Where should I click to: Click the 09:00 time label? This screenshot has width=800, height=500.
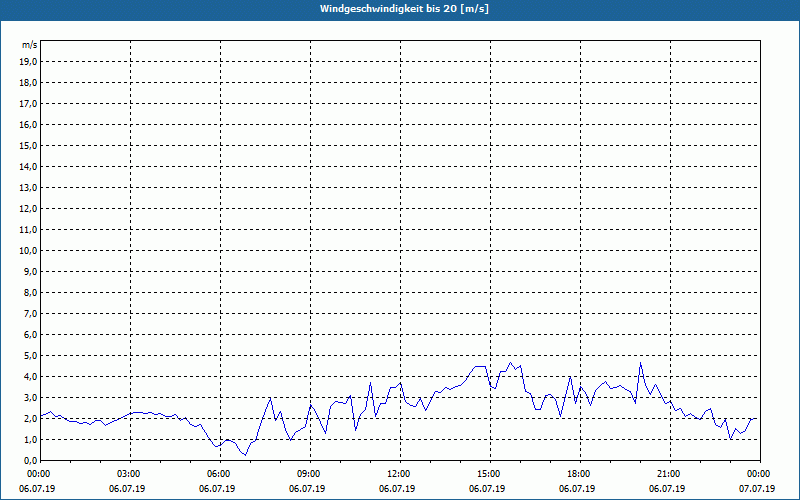coord(310,474)
